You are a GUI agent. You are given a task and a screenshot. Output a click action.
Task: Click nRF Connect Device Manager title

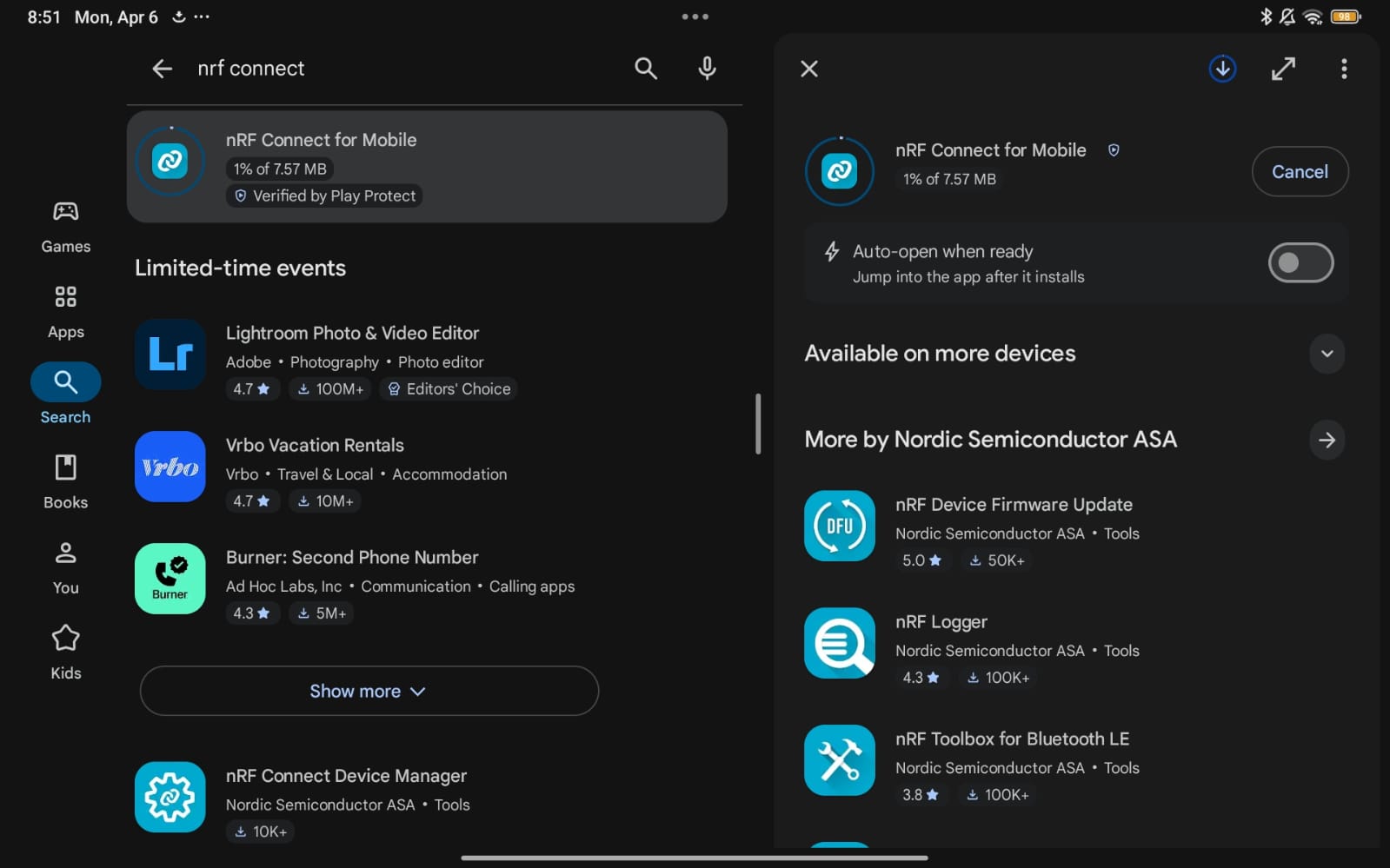[346, 776]
